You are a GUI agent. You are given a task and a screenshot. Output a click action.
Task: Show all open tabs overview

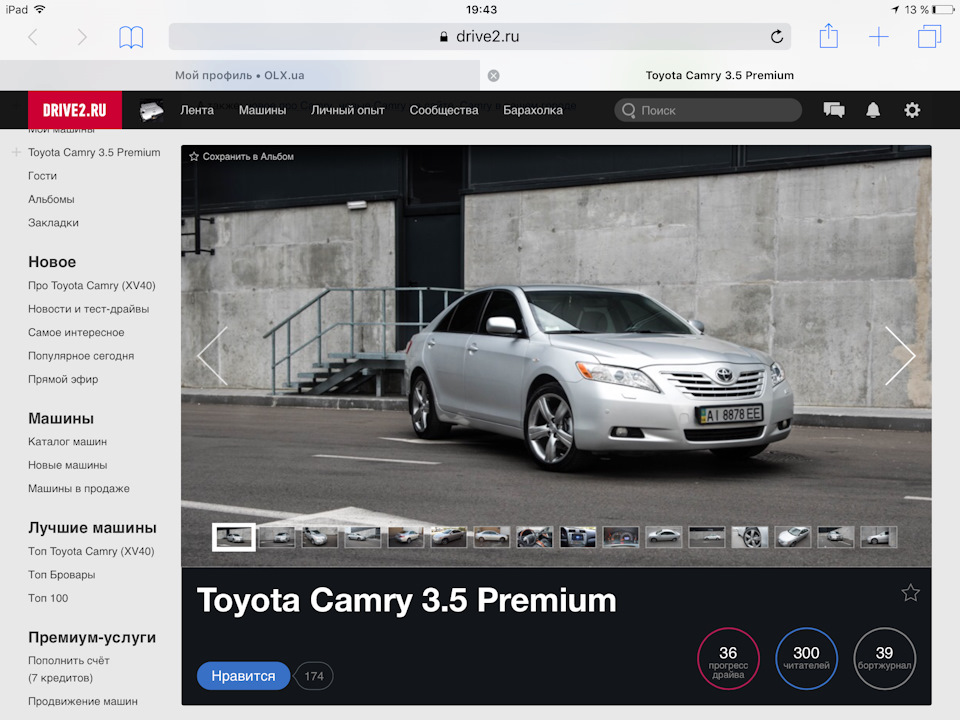[x=929, y=36]
